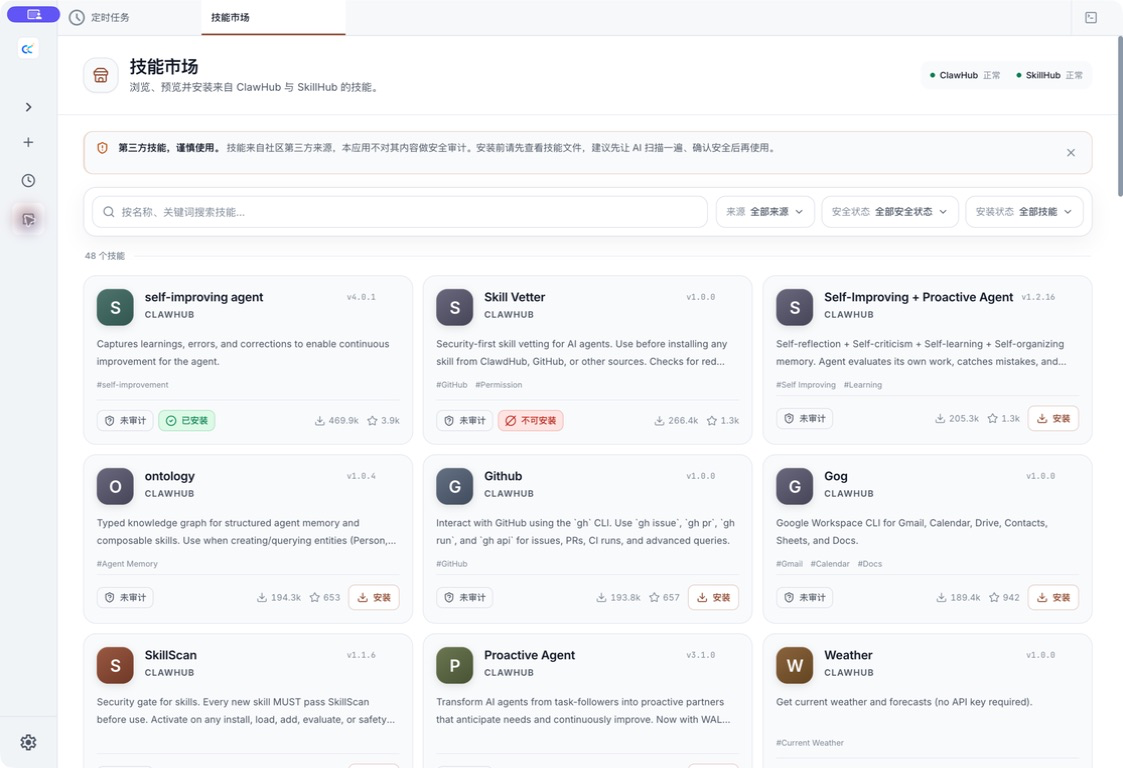Select the skill market icon in sidebar
Viewport: 1123px width, 768px height.
tap(28, 219)
